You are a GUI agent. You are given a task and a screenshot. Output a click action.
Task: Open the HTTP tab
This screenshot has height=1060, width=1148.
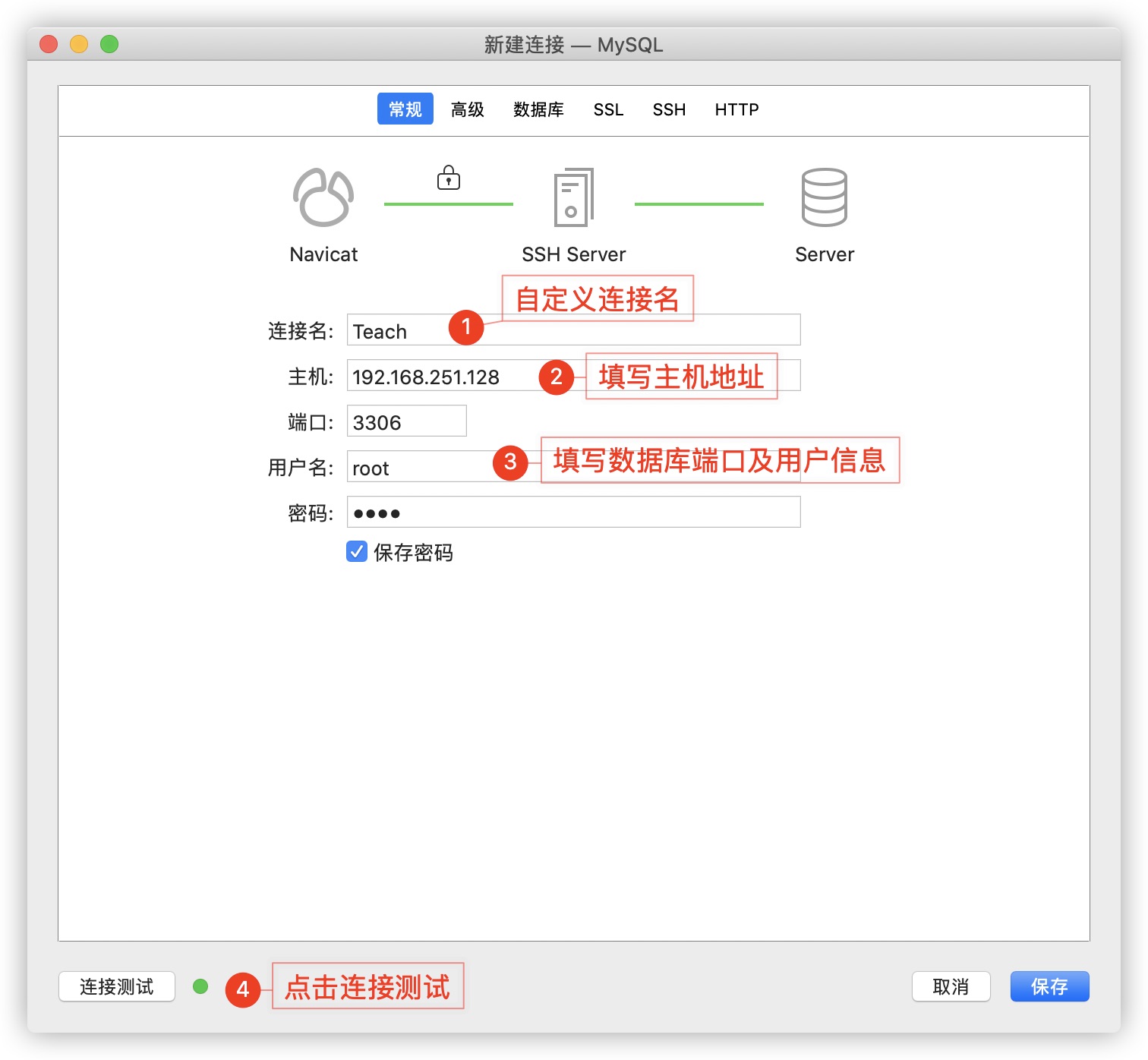pos(736,109)
